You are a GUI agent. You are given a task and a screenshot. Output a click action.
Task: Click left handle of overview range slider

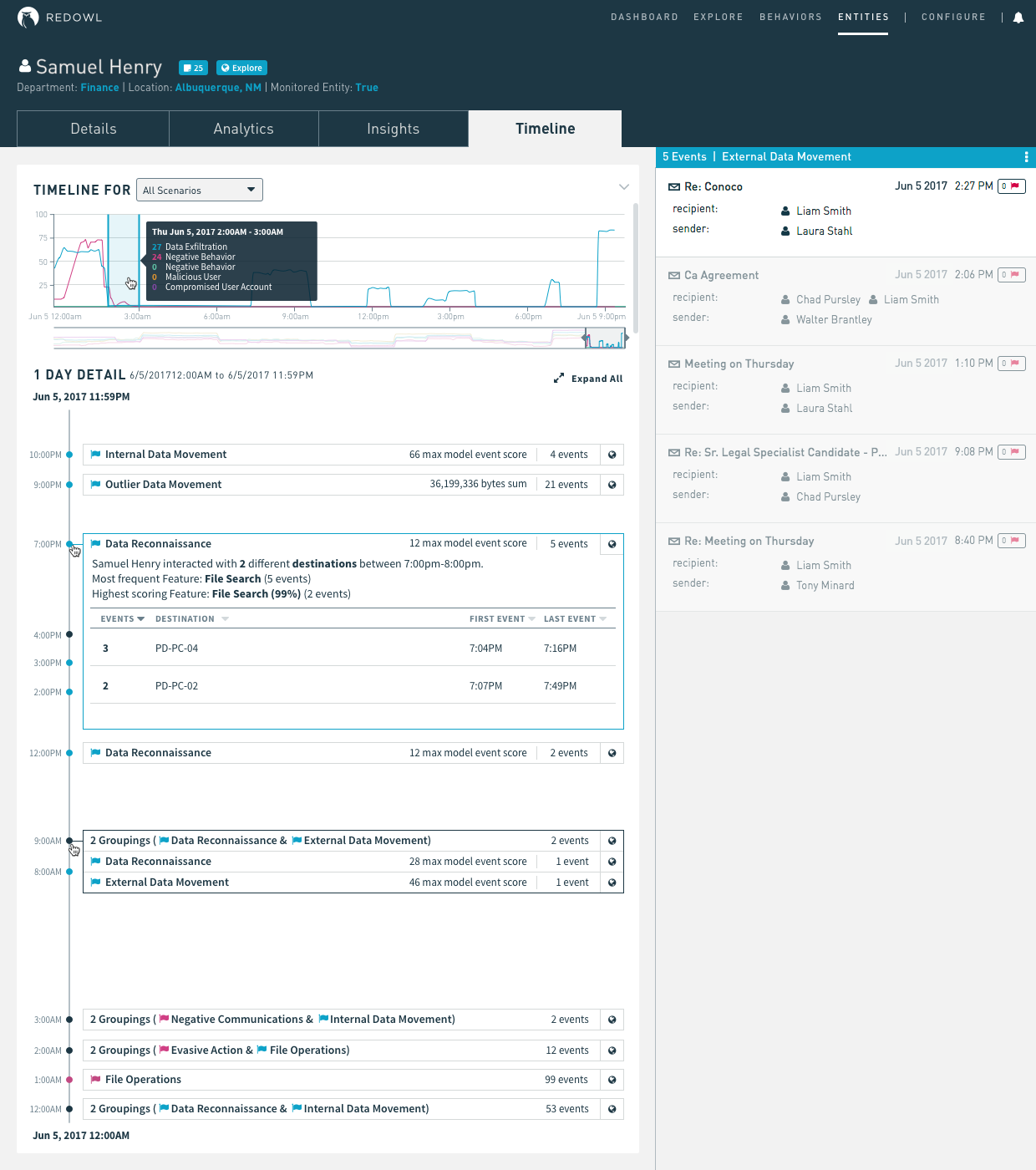(585, 338)
